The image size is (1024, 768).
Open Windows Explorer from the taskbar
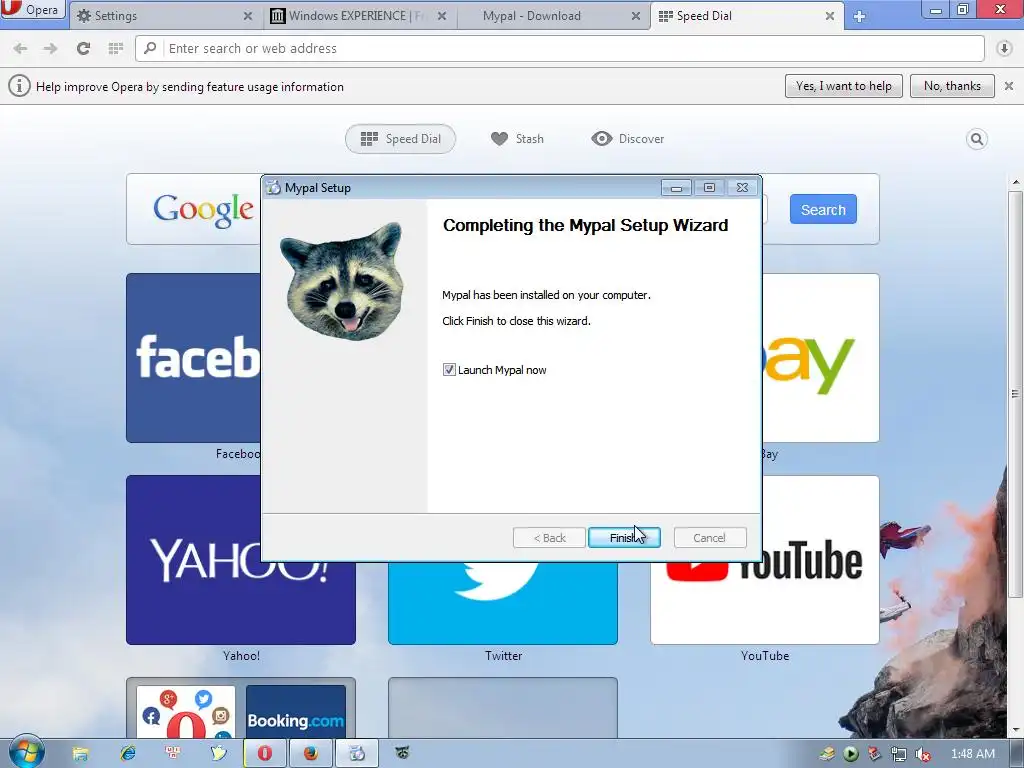[80, 754]
